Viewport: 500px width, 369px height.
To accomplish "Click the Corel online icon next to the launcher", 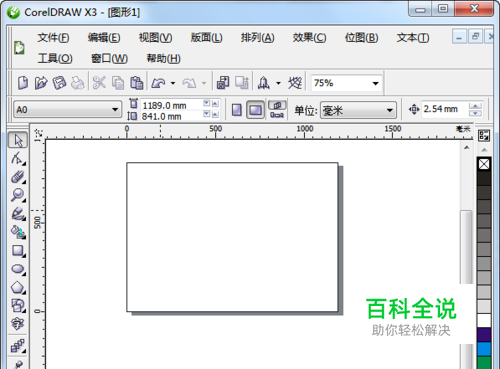I will 295,83.
